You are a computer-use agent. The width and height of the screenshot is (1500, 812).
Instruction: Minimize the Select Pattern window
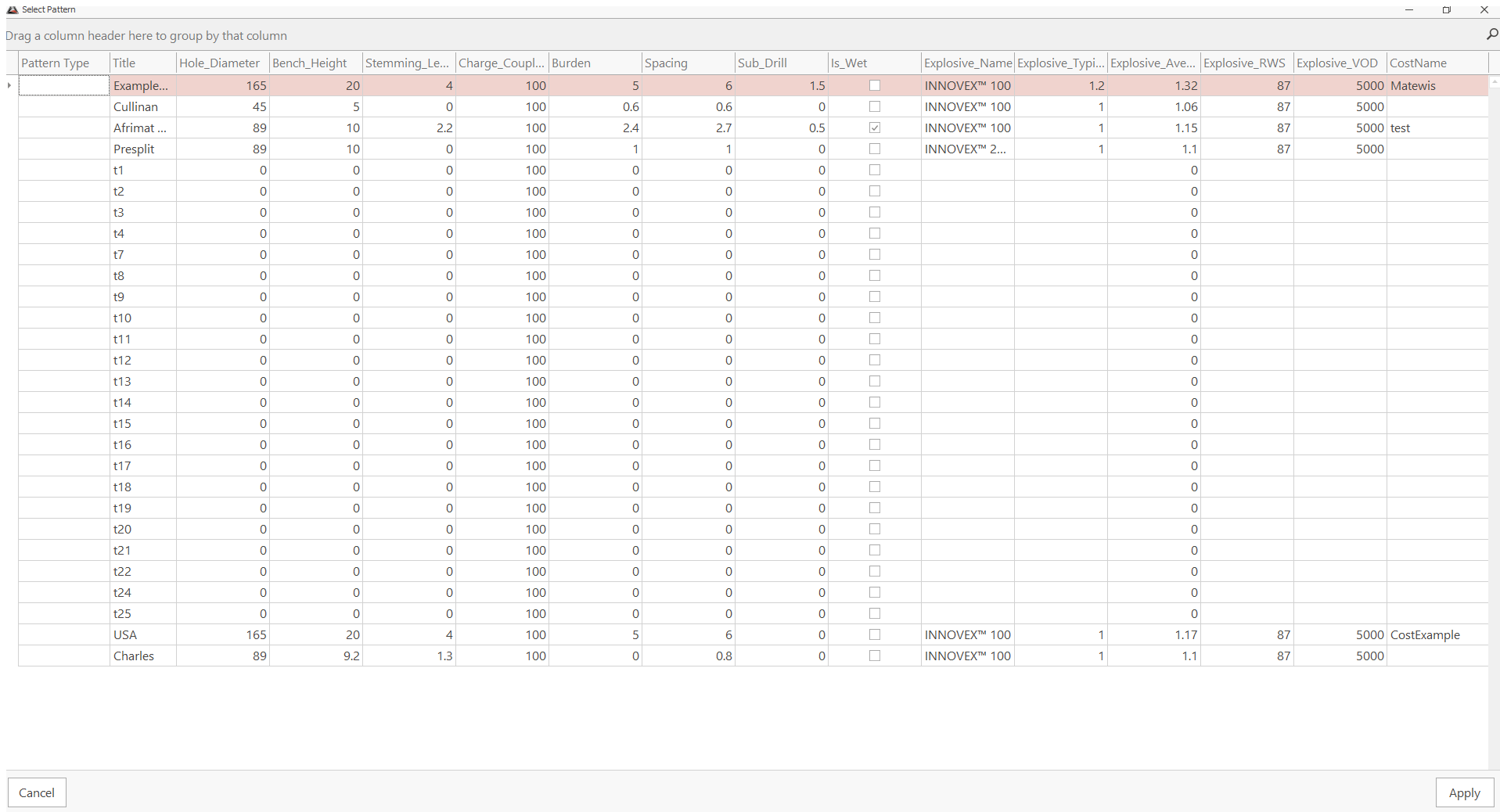coord(1408,9)
